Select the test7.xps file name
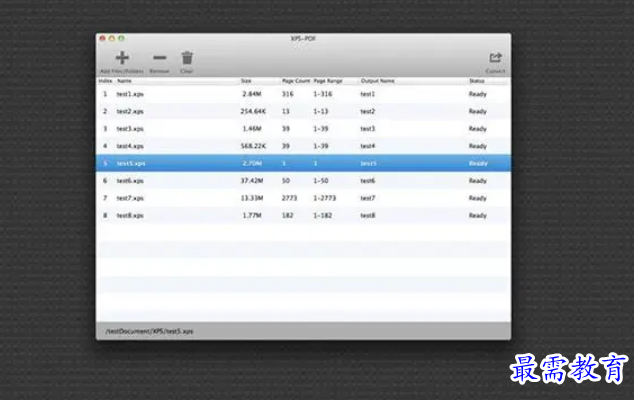Screen dimensions: 634x400 pos(130,198)
